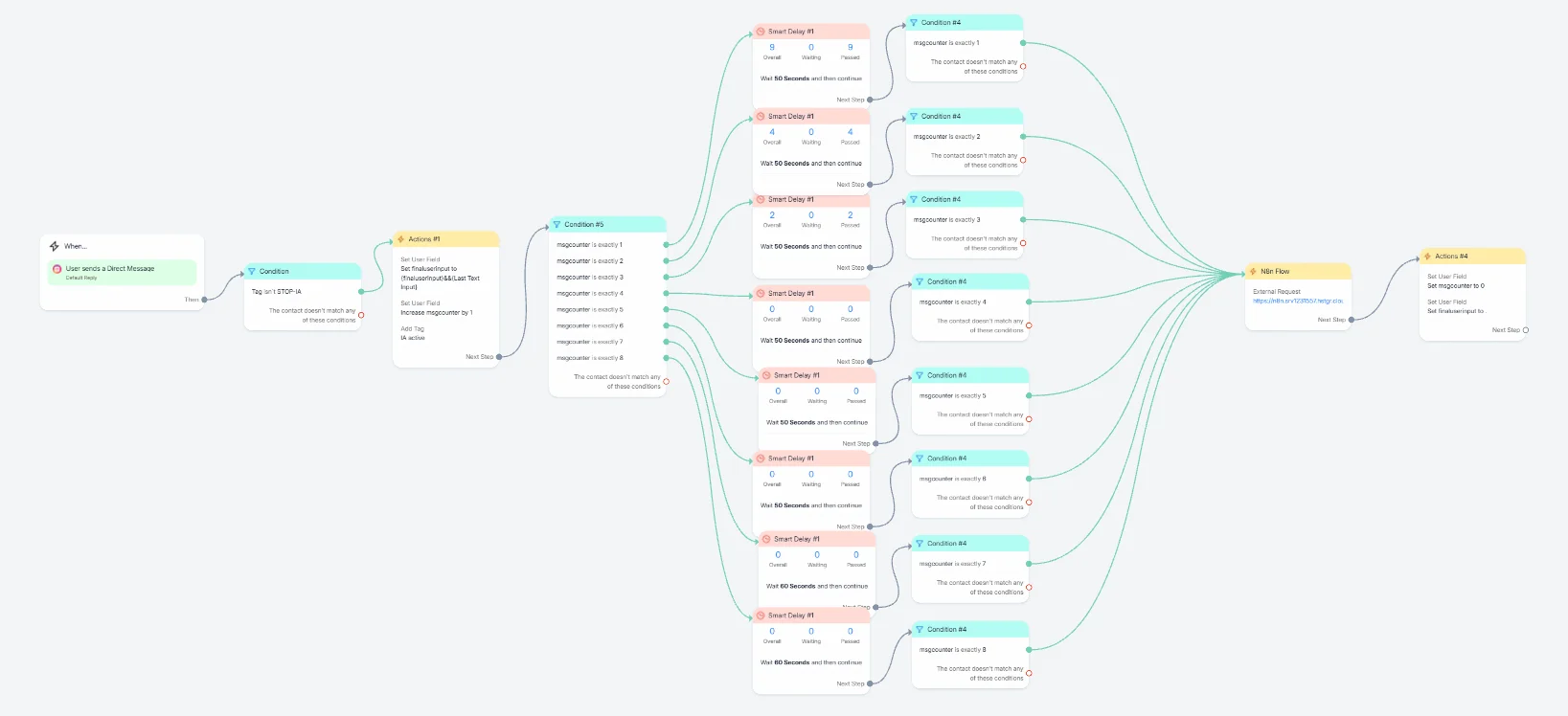Click funnel icon of Condition #4 for msgcounter exactly 3
The height and width of the screenshot is (716, 1568).
pos(914,200)
